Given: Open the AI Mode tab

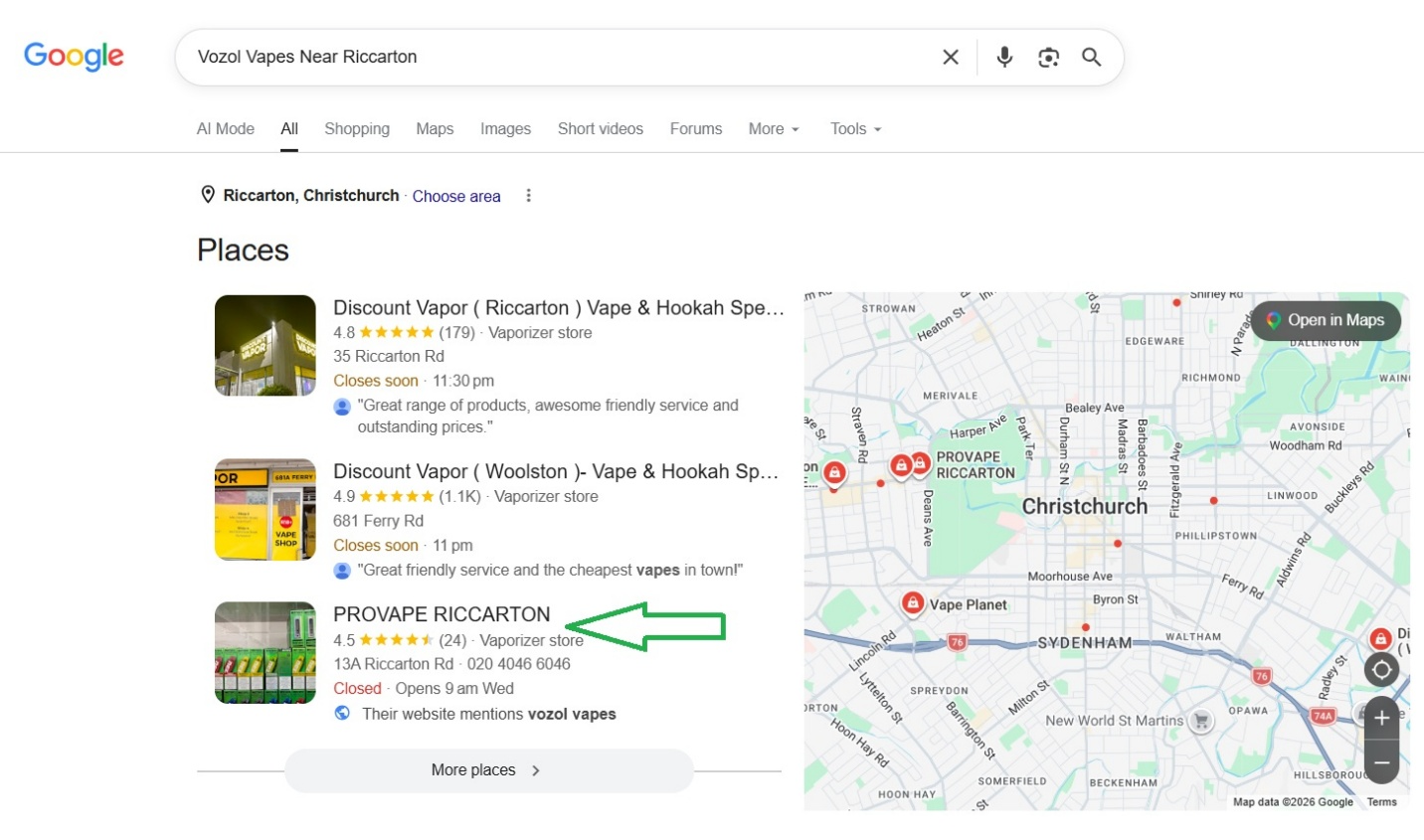Looking at the screenshot, I should click(x=226, y=128).
